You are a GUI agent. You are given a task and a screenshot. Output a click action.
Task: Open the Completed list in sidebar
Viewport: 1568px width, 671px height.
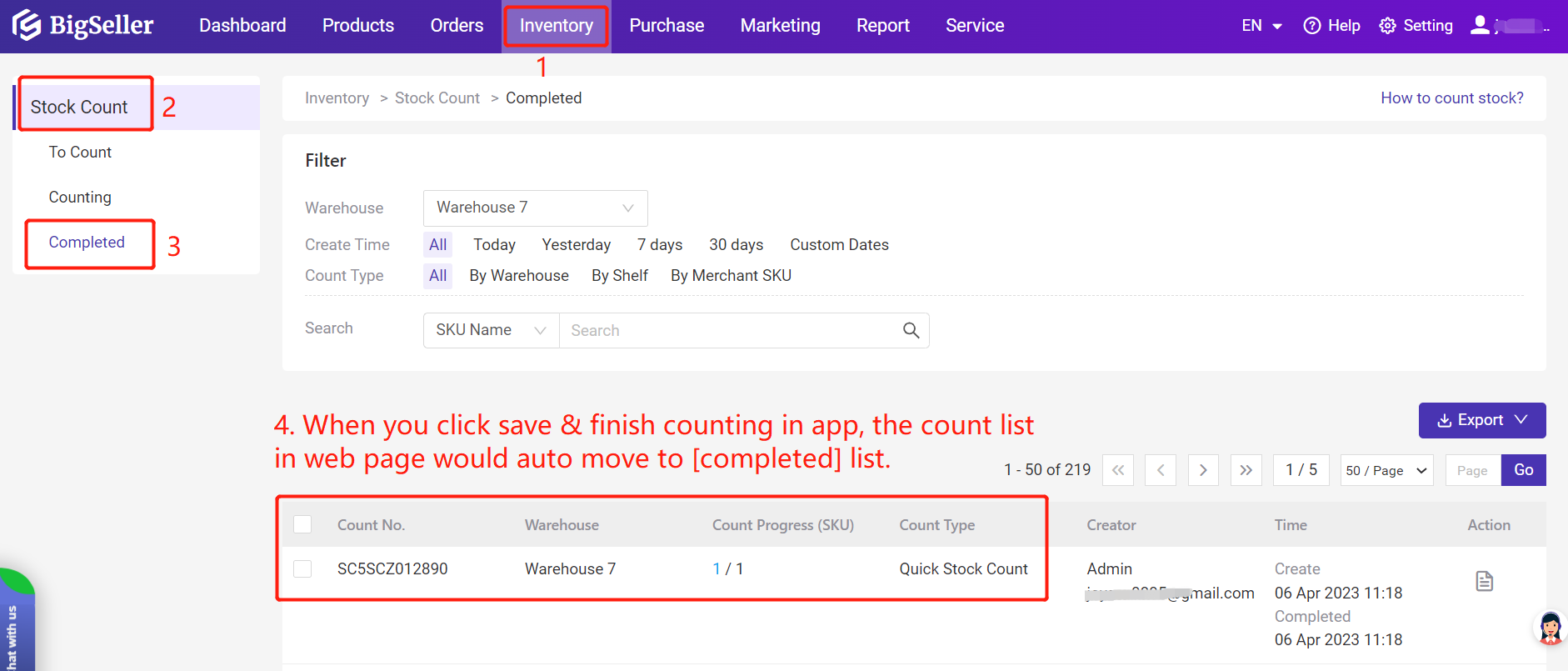[x=87, y=242]
